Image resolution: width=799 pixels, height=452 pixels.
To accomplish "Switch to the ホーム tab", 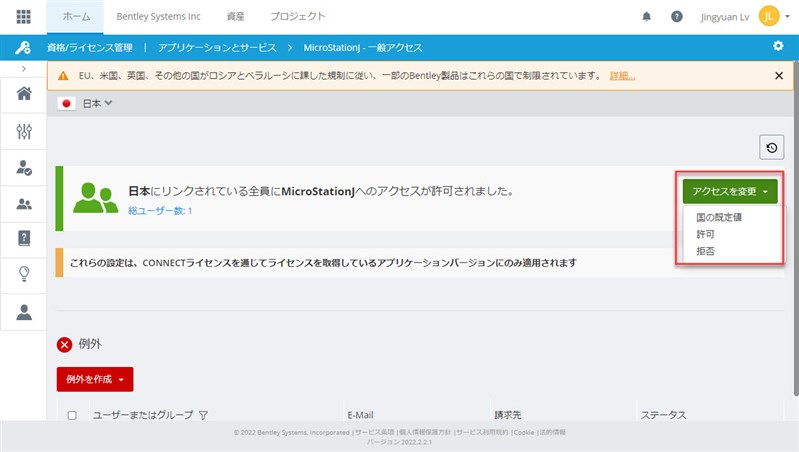I will [x=76, y=17].
